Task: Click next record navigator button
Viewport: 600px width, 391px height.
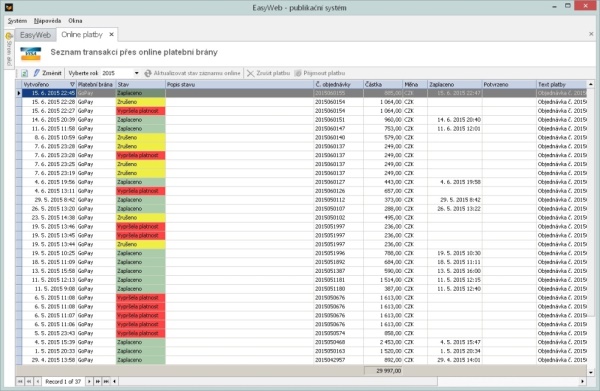Action: click(x=89, y=381)
